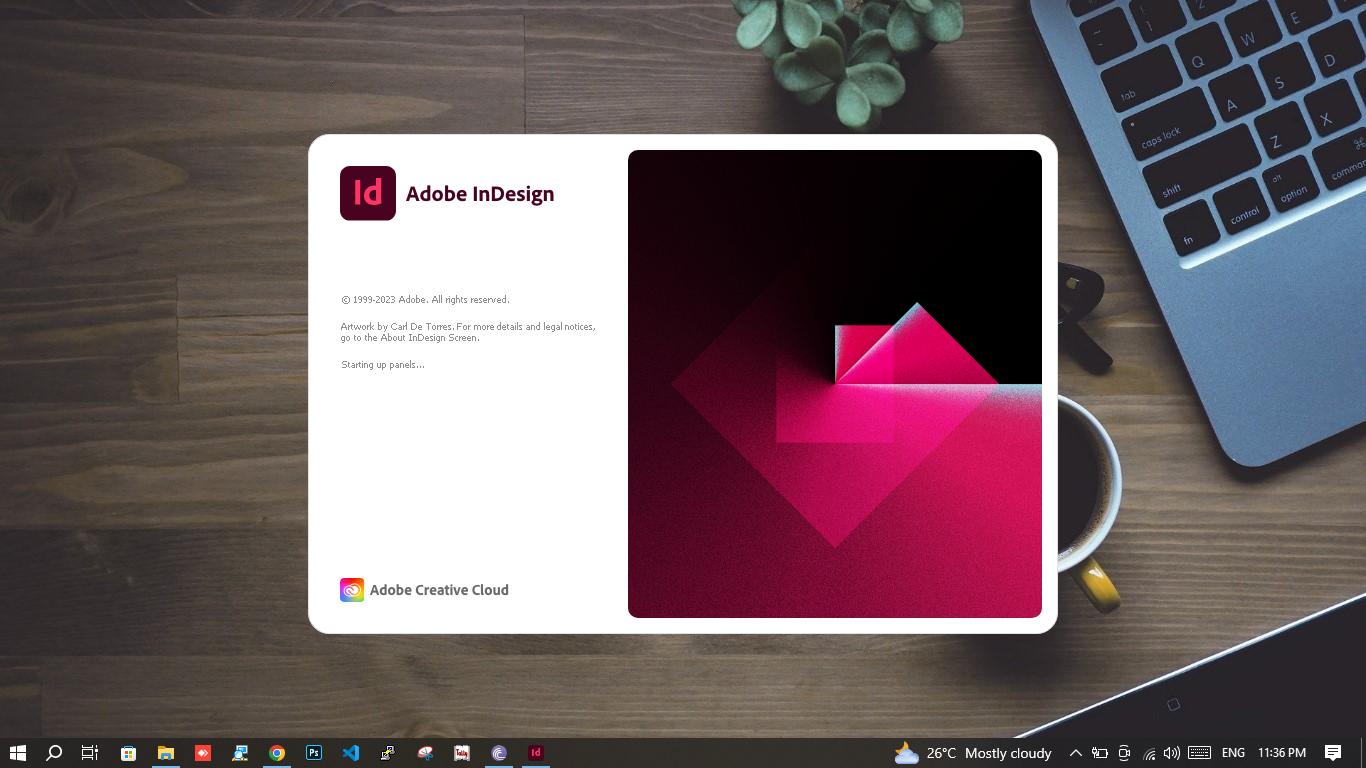Click the Id logo on splash screen
Image resolution: width=1366 pixels, height=768 pixels.
coord(368,193)
